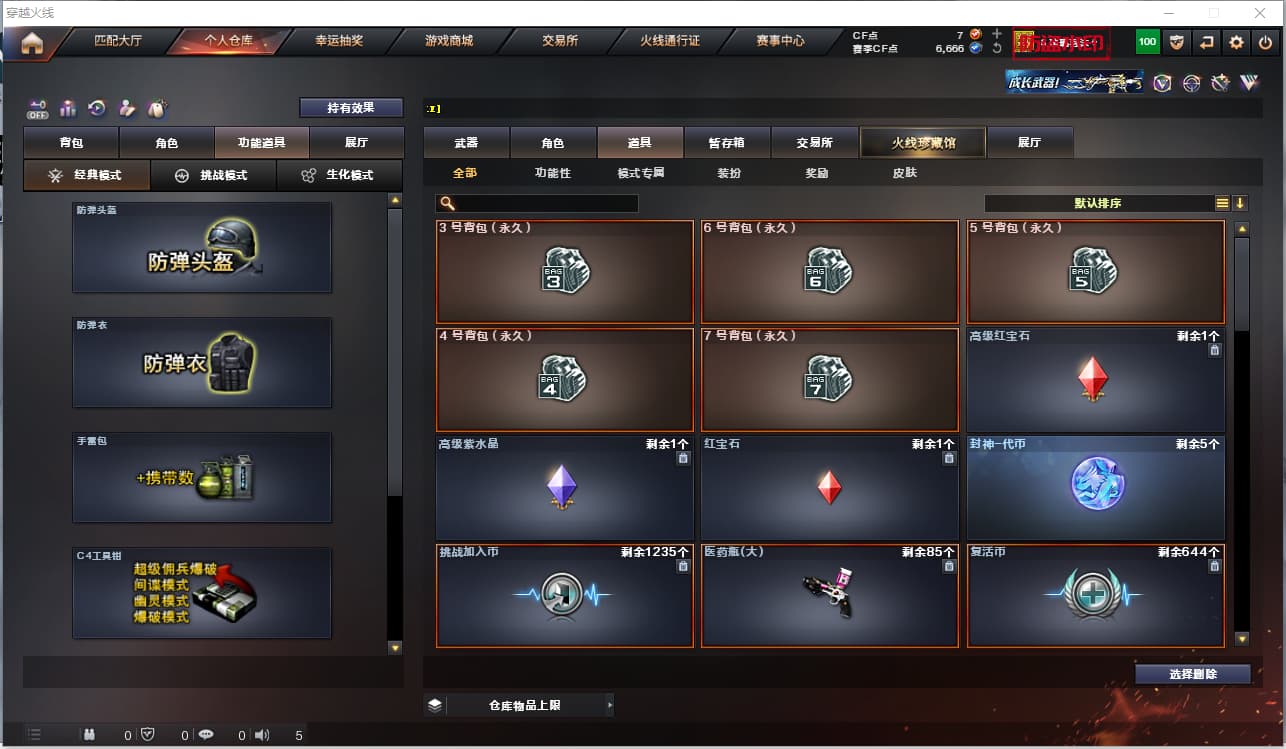This screenshot has width=1286, height=749.
Task: Switch to the 幸运抽奖 tab
Action: [339, 41]
